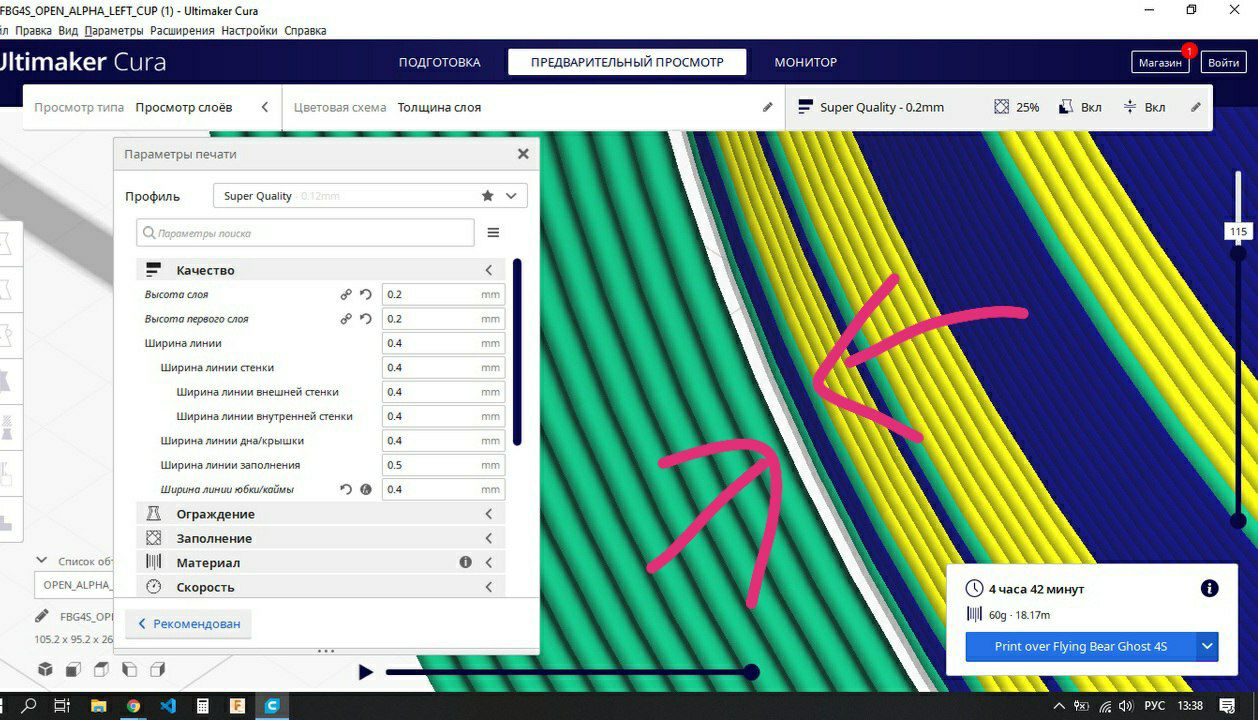Click the simulation path slider handle

(751, 672)
